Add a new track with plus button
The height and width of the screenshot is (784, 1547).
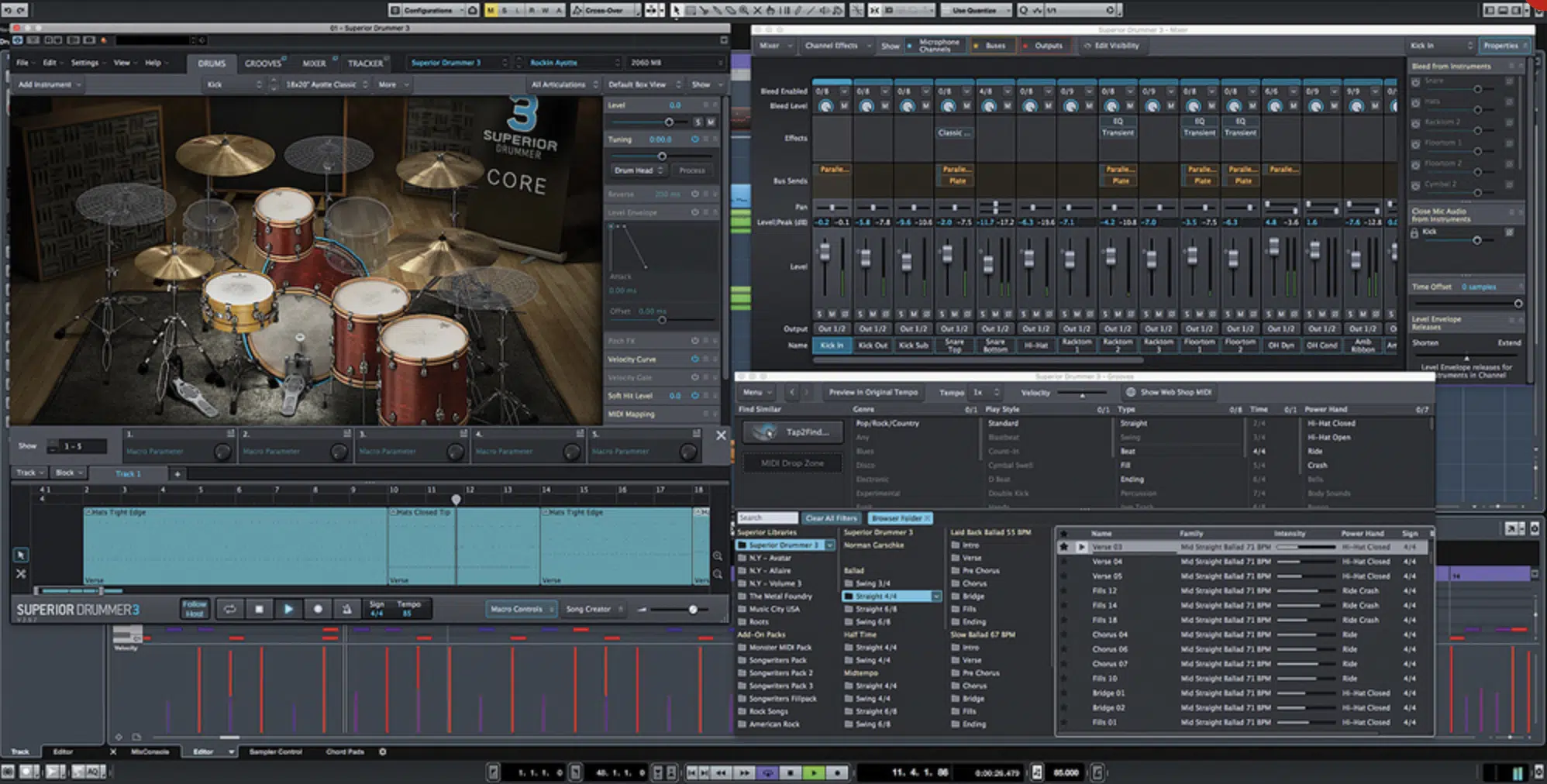pos(177,473)
